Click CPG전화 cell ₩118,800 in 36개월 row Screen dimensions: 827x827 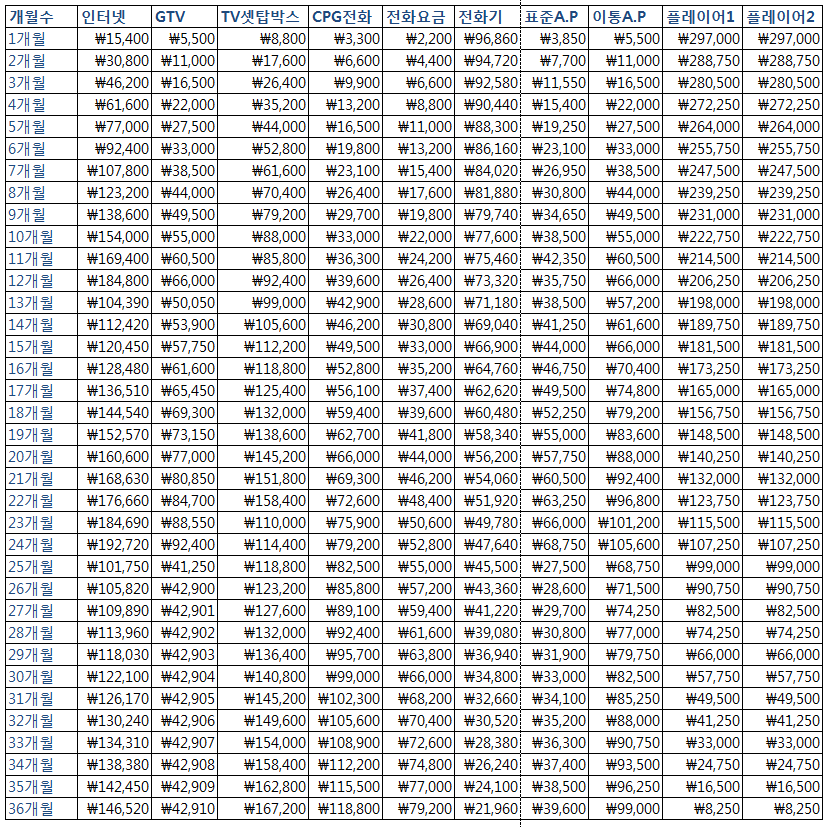coord(345,809)
